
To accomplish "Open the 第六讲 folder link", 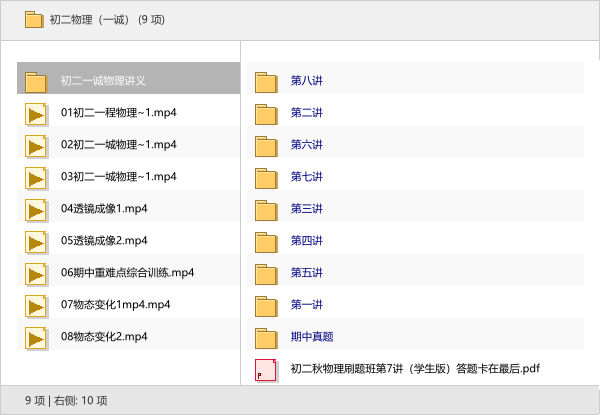I will point(306,145).
